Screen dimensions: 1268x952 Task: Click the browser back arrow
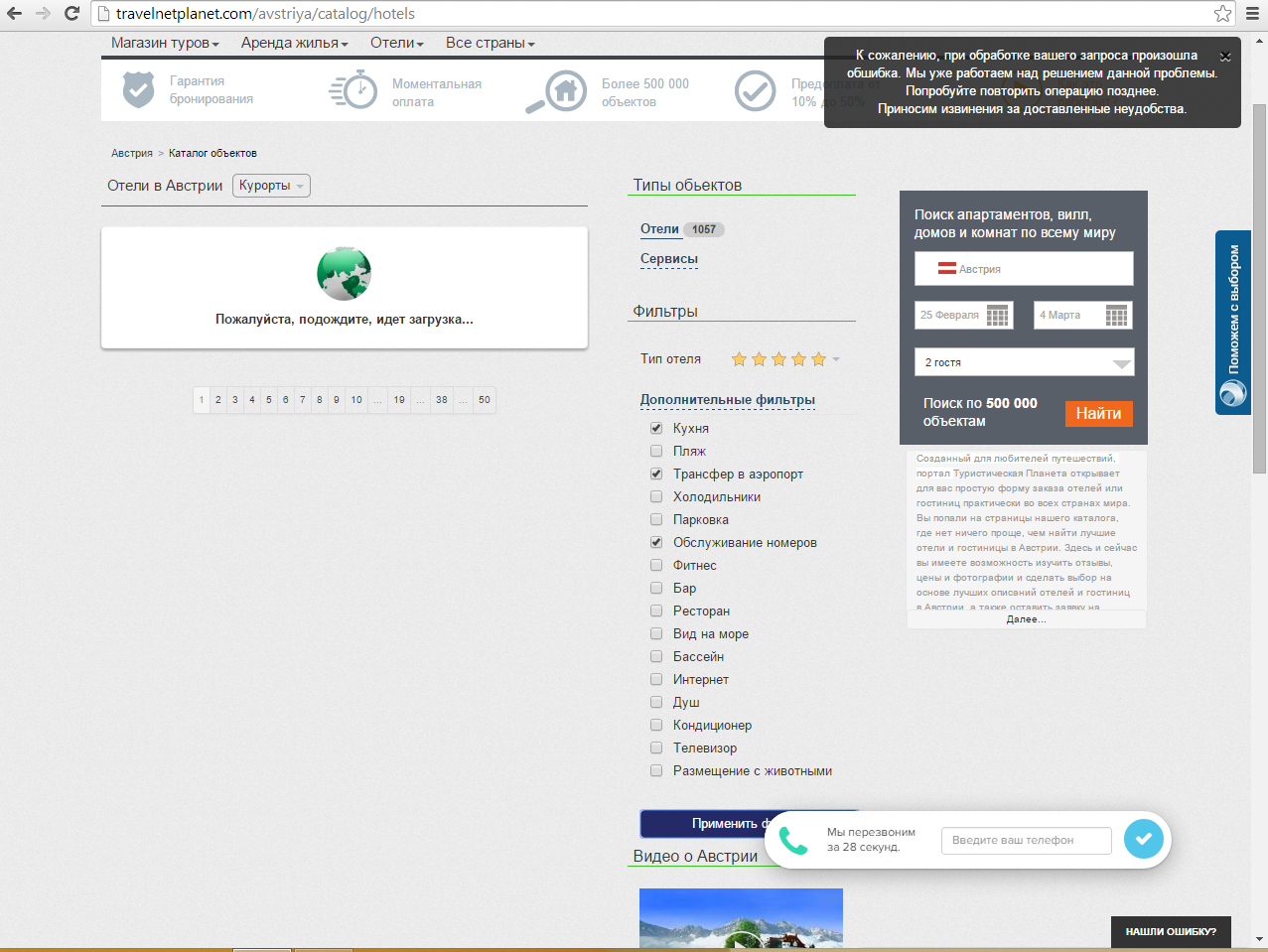pyautogui.click(x=15, y=14)
